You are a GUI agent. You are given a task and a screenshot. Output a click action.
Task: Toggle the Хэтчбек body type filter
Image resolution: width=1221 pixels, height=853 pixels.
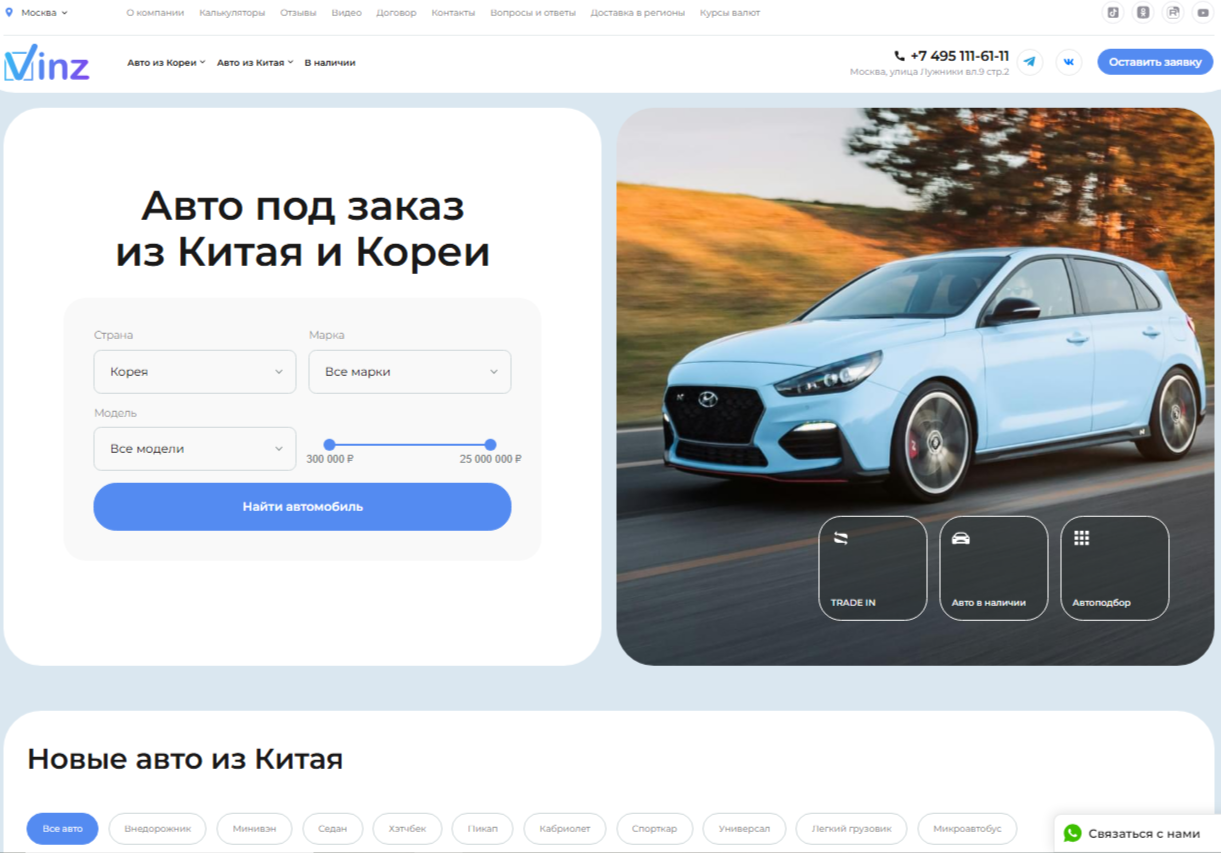pos(407,829)
